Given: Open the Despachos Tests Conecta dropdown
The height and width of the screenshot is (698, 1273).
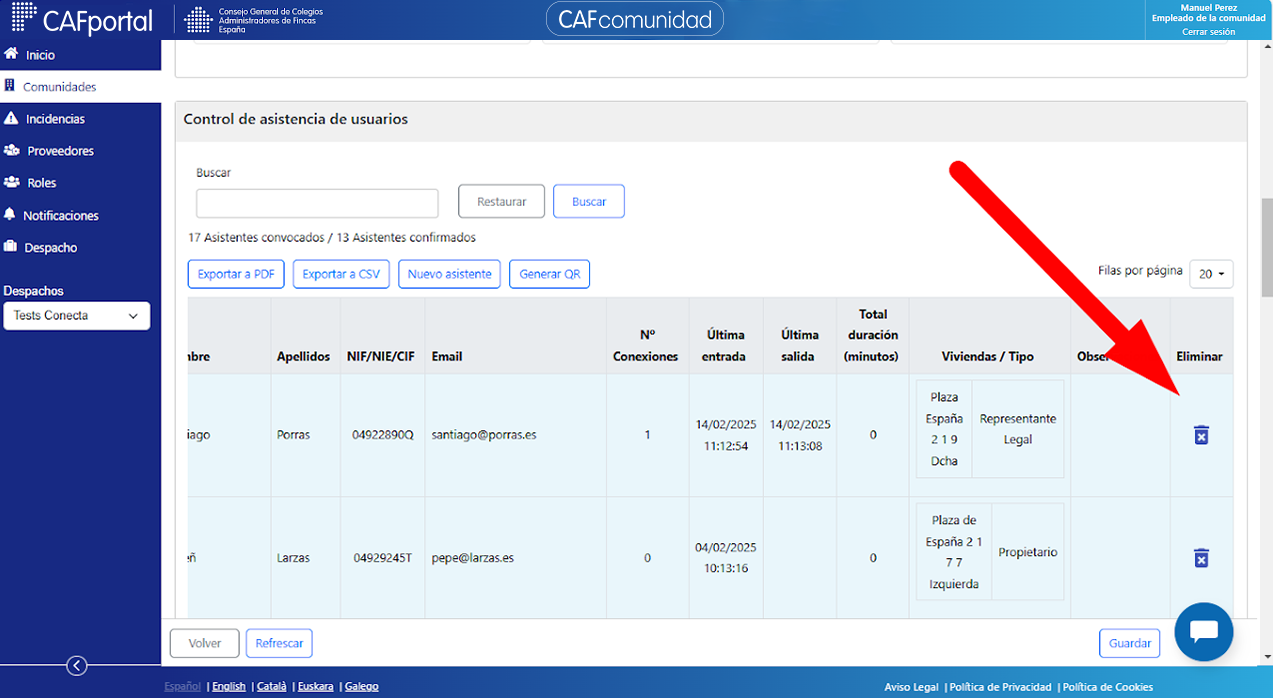Looking at the screenshot, I should 77,316.
